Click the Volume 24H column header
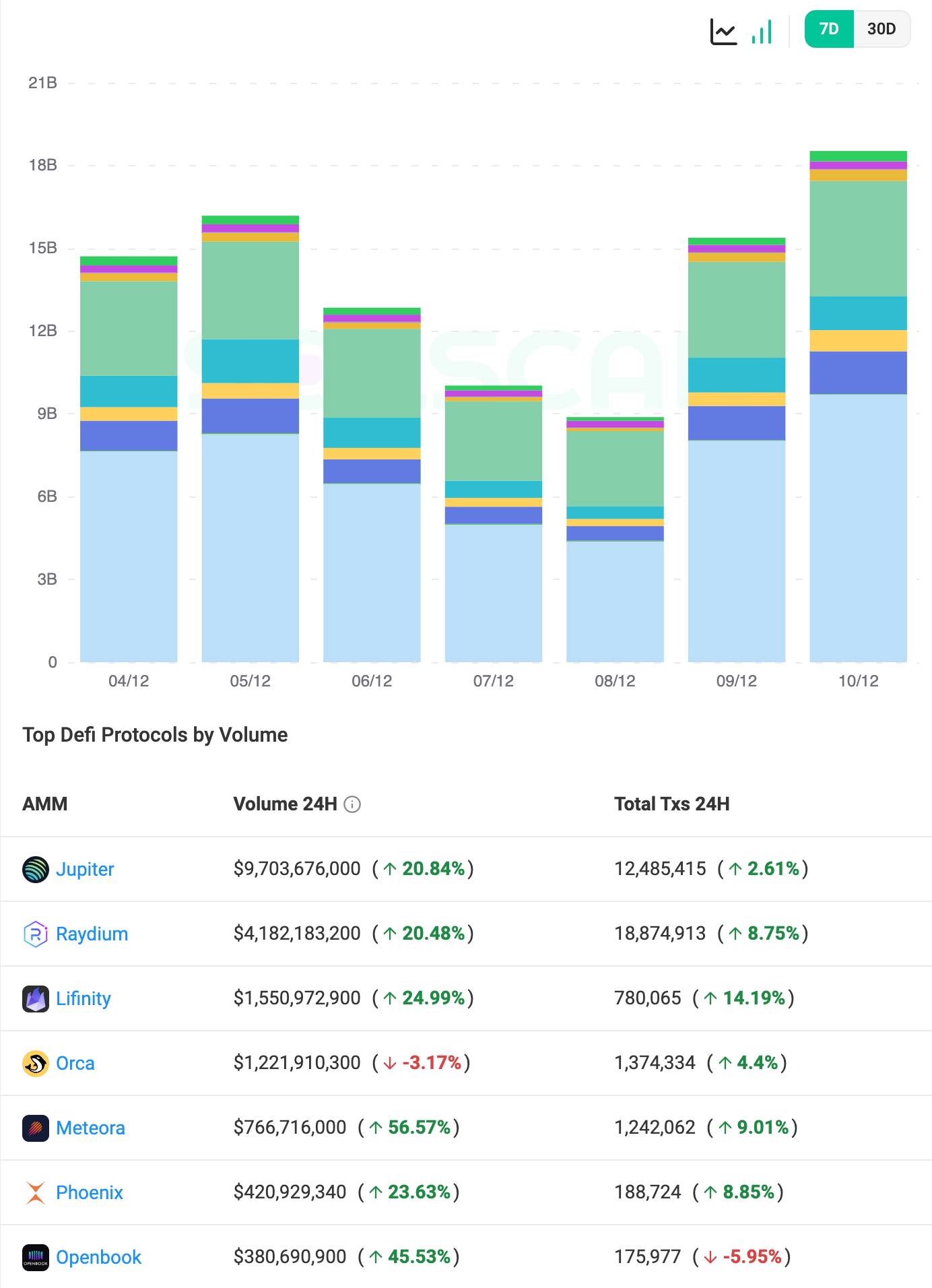This screenshot has height=1288, width=932. (x=286, y=804)
